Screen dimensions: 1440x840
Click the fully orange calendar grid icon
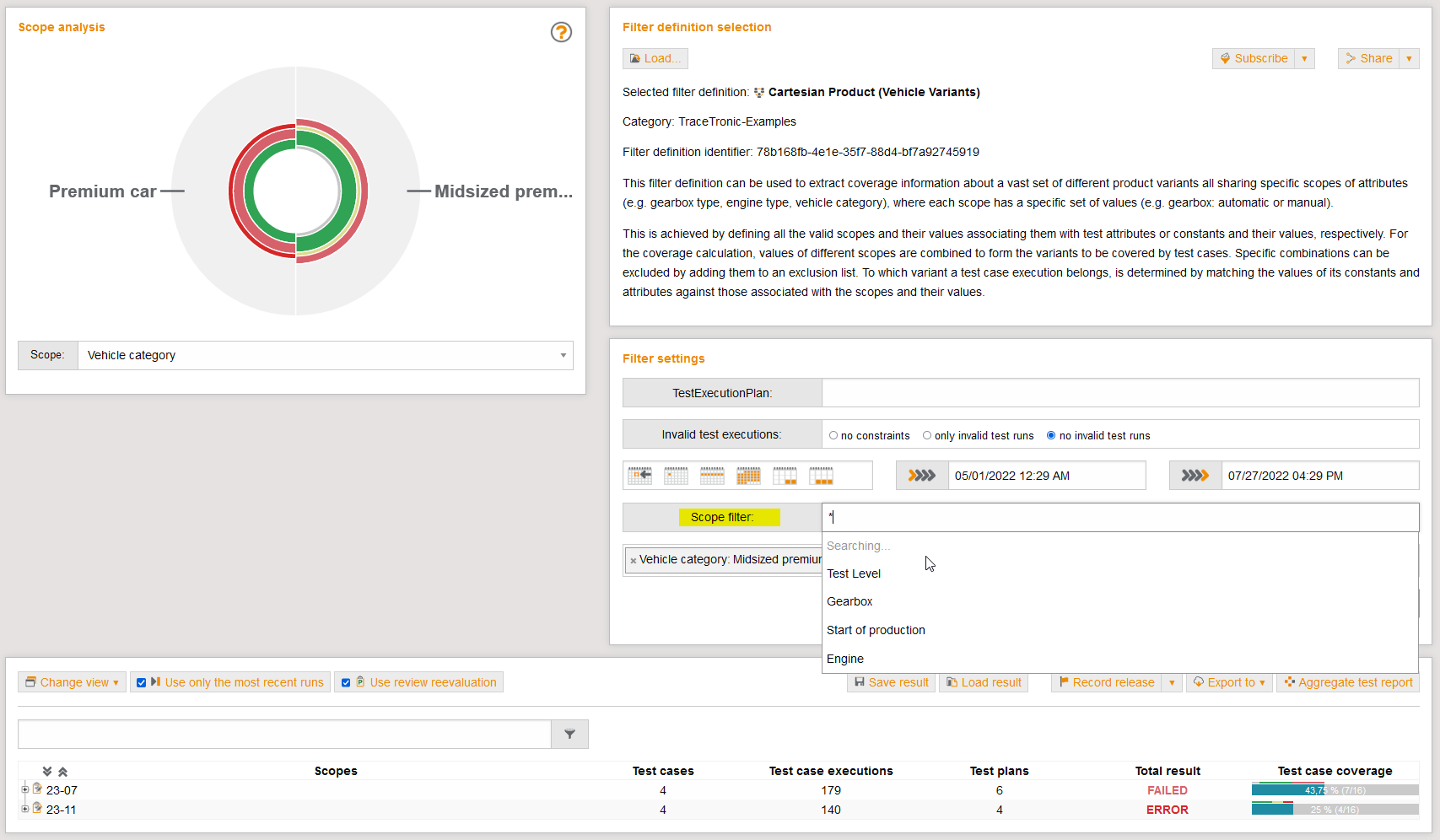click(748, 476)
